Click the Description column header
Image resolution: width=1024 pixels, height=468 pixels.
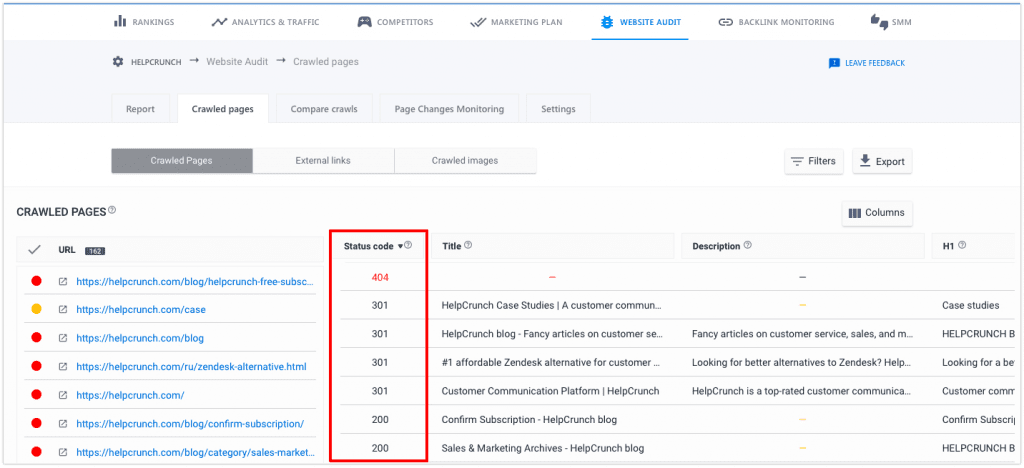click(x=803, y=246)
